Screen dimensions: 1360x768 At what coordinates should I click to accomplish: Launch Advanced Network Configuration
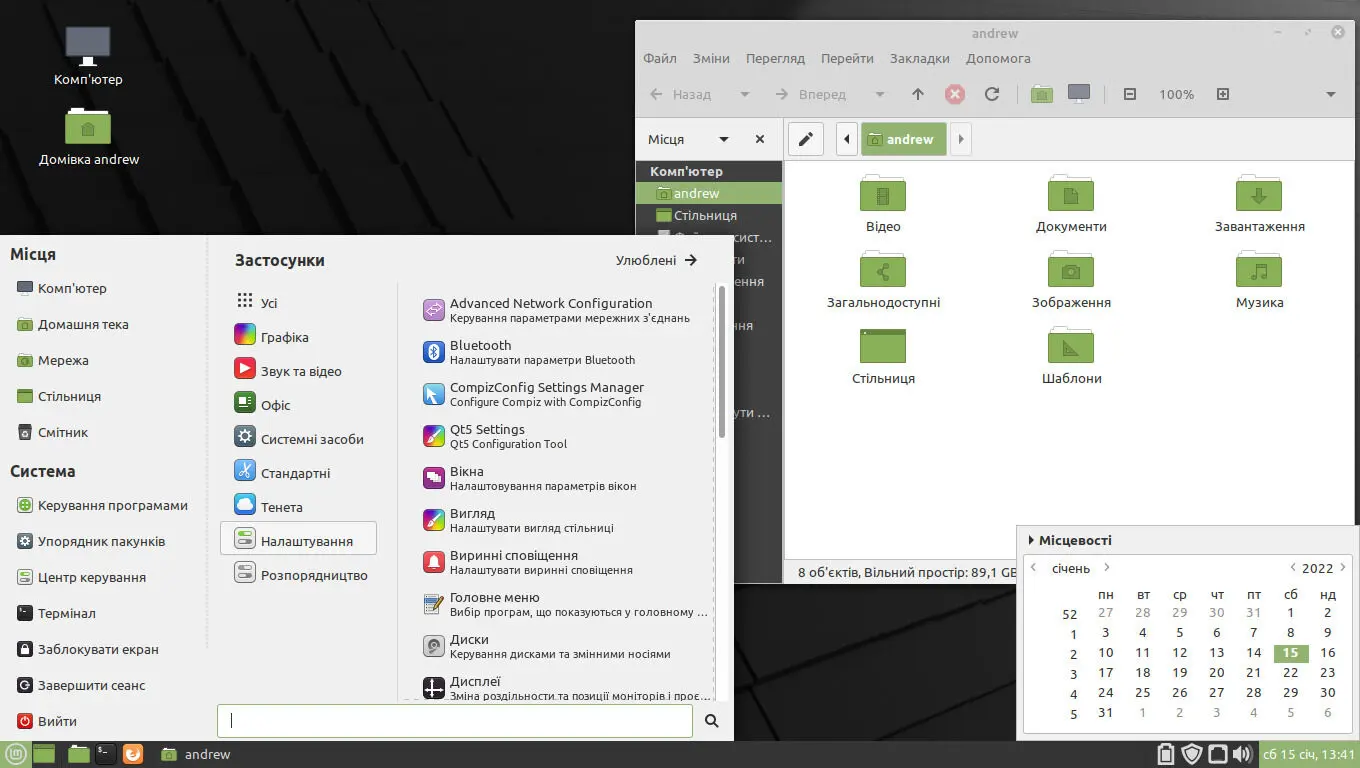[558, 310]
